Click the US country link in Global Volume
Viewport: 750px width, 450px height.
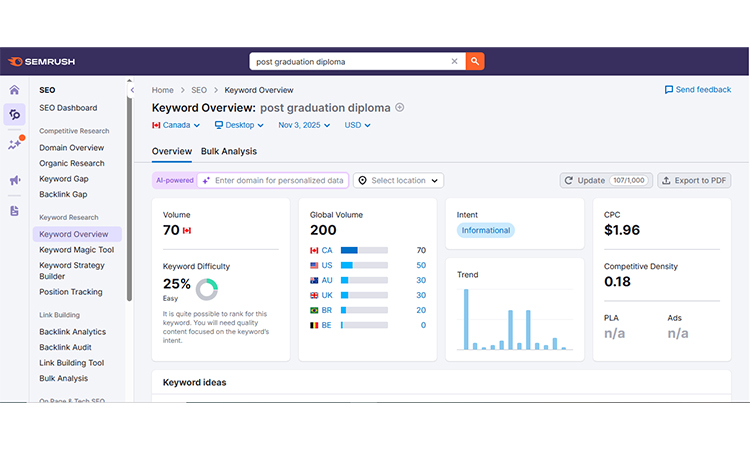327,265
